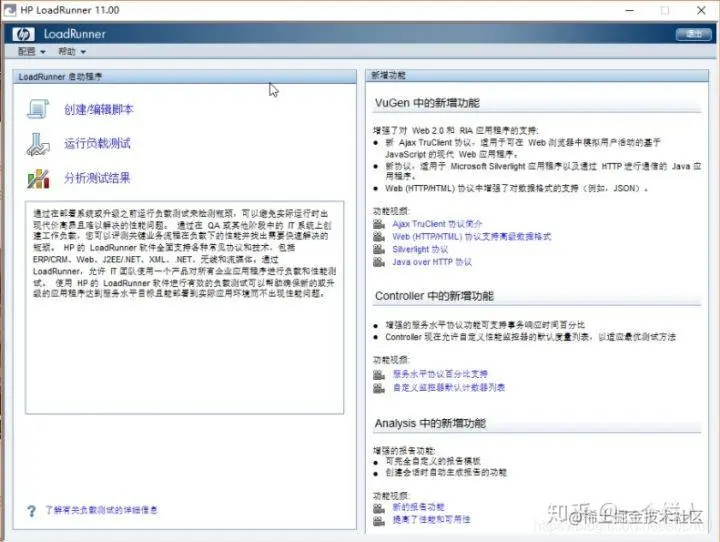Click video icon beside Java over HTTP 协议

coord(379,262)
